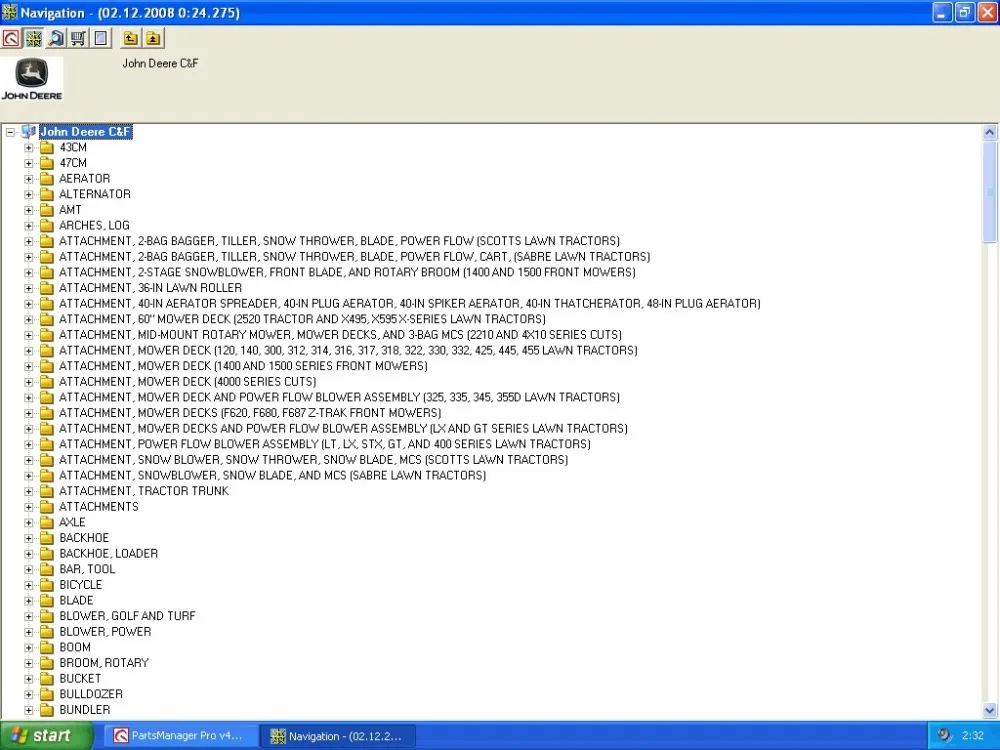The height and width of the screenshot is (750, 1000).
Task: Expand the BLOWER, POWER node
Action: point(29,632)
